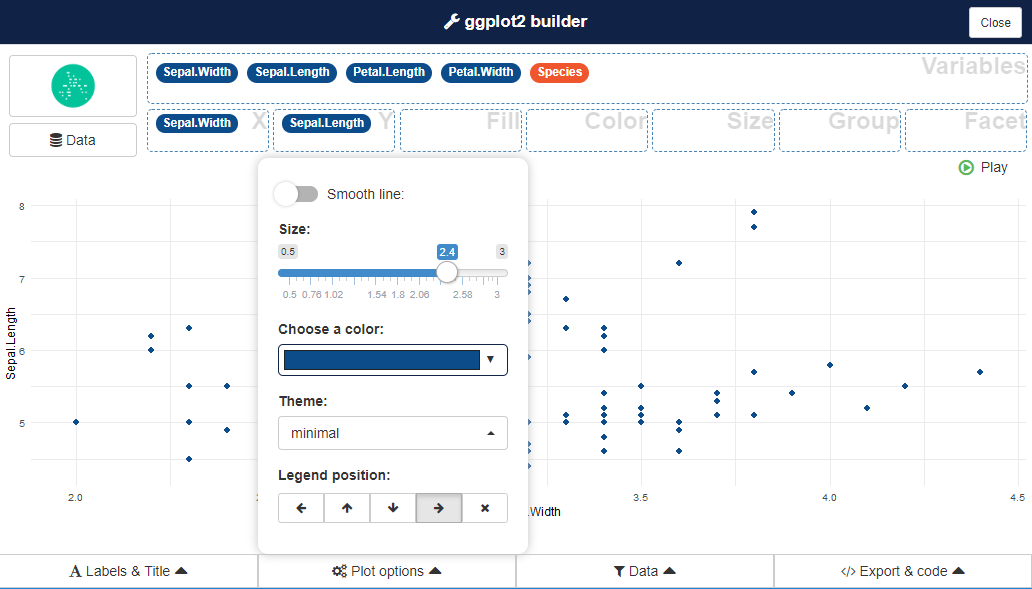Set legend position to left arrow

pyautogui.click(x=301, y=508)
